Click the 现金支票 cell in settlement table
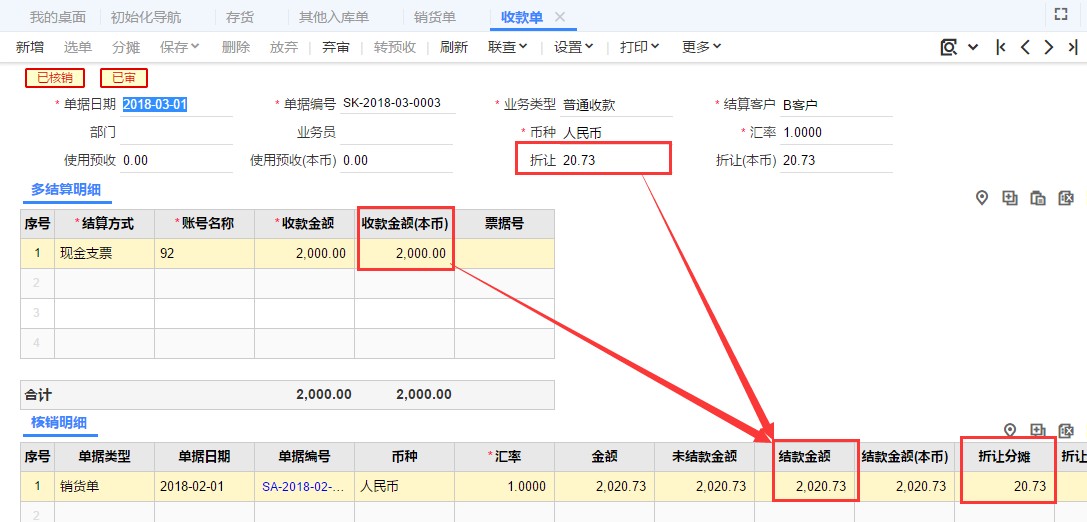The image size is (1087, 522). (x=105, y=254)
